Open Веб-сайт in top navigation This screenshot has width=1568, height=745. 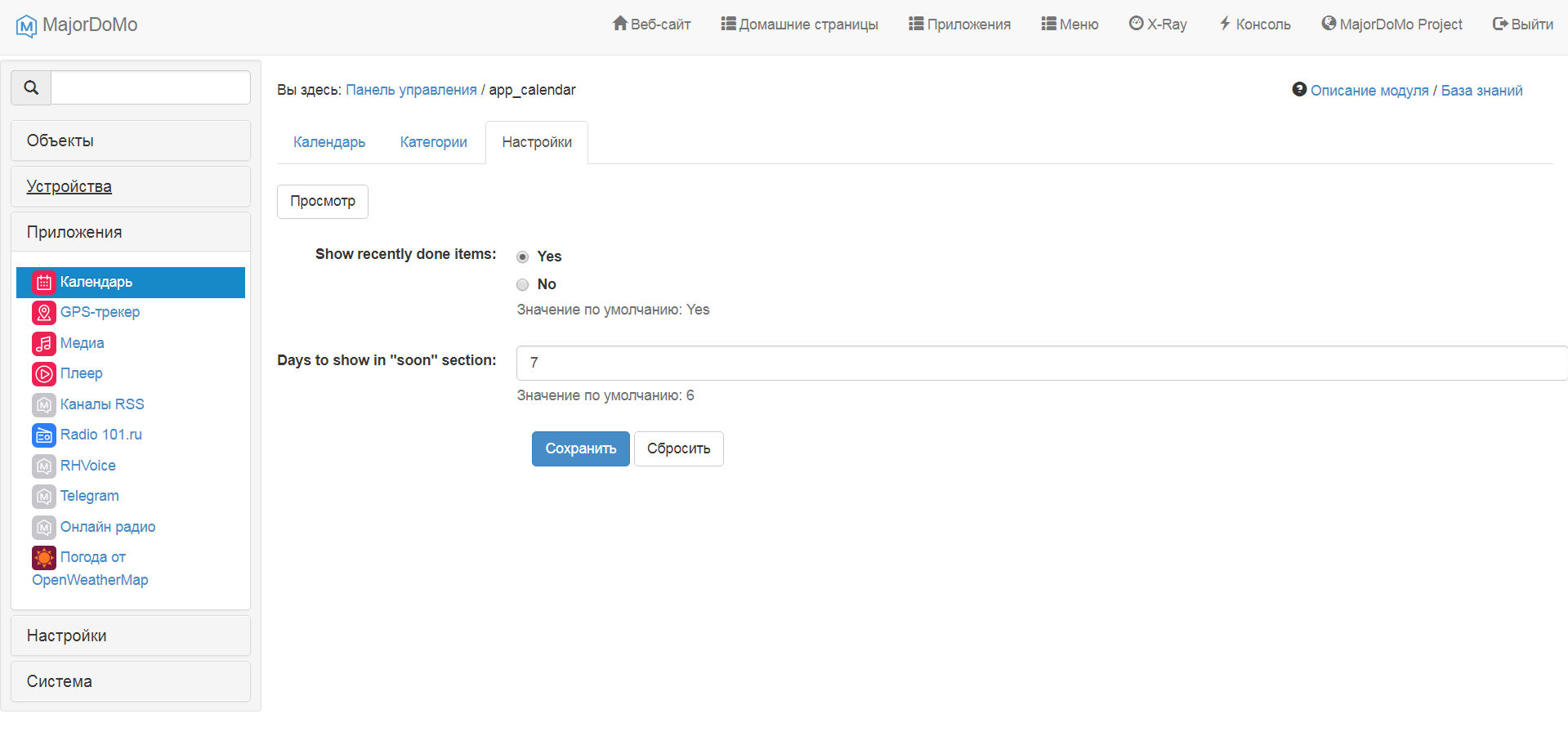coord(652,25)
